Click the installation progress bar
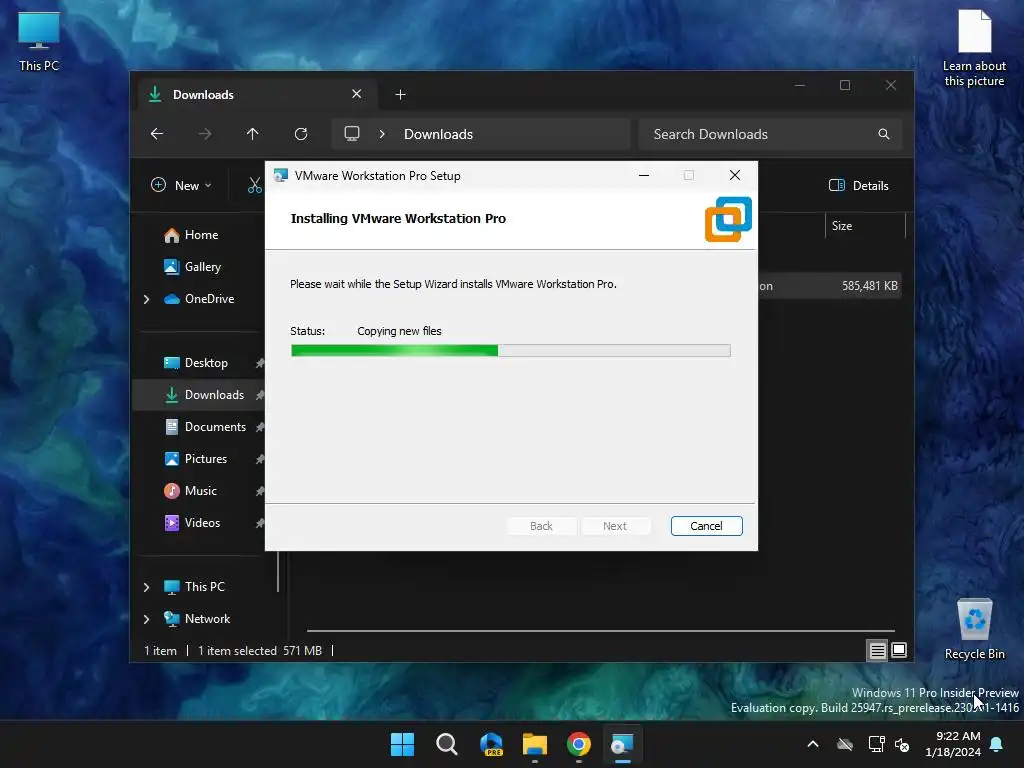The width and height of the screenshot is (1024, 768). 510,351
